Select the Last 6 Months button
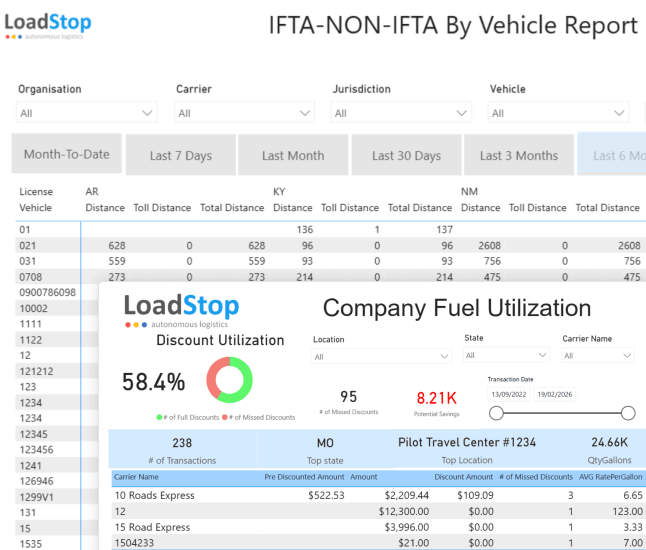This screenshot has width=646, height=550. (x=612, y=154)
